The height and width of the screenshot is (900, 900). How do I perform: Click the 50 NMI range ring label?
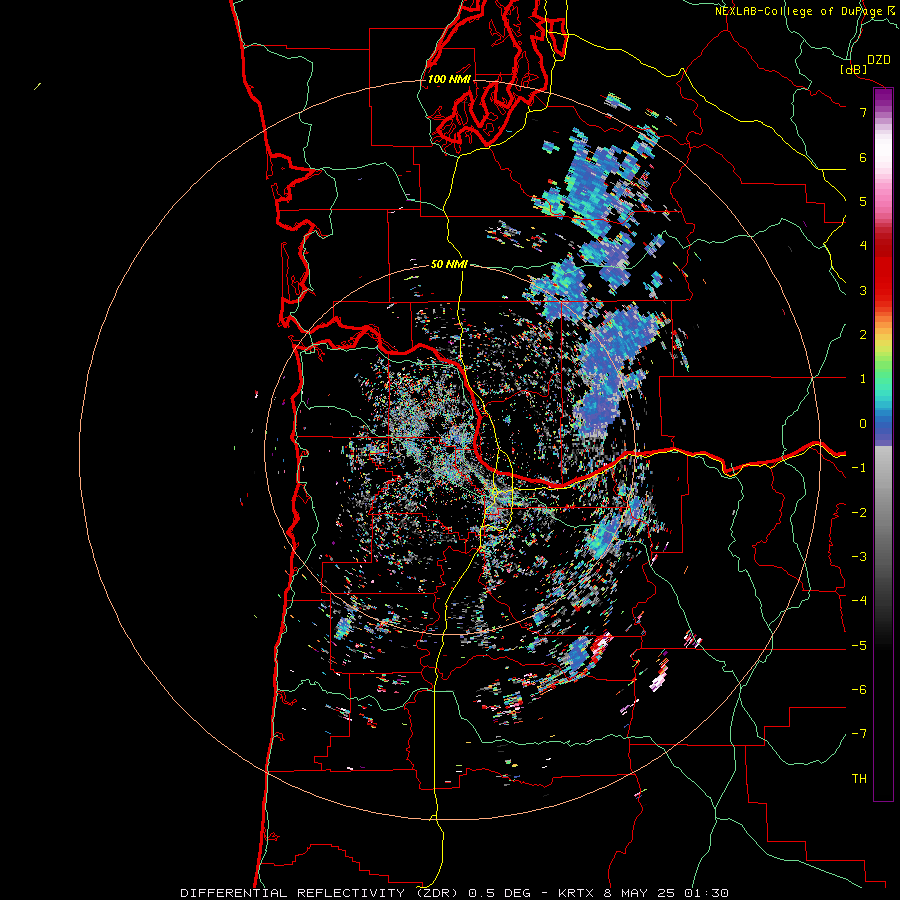click(x=449, y=264)
